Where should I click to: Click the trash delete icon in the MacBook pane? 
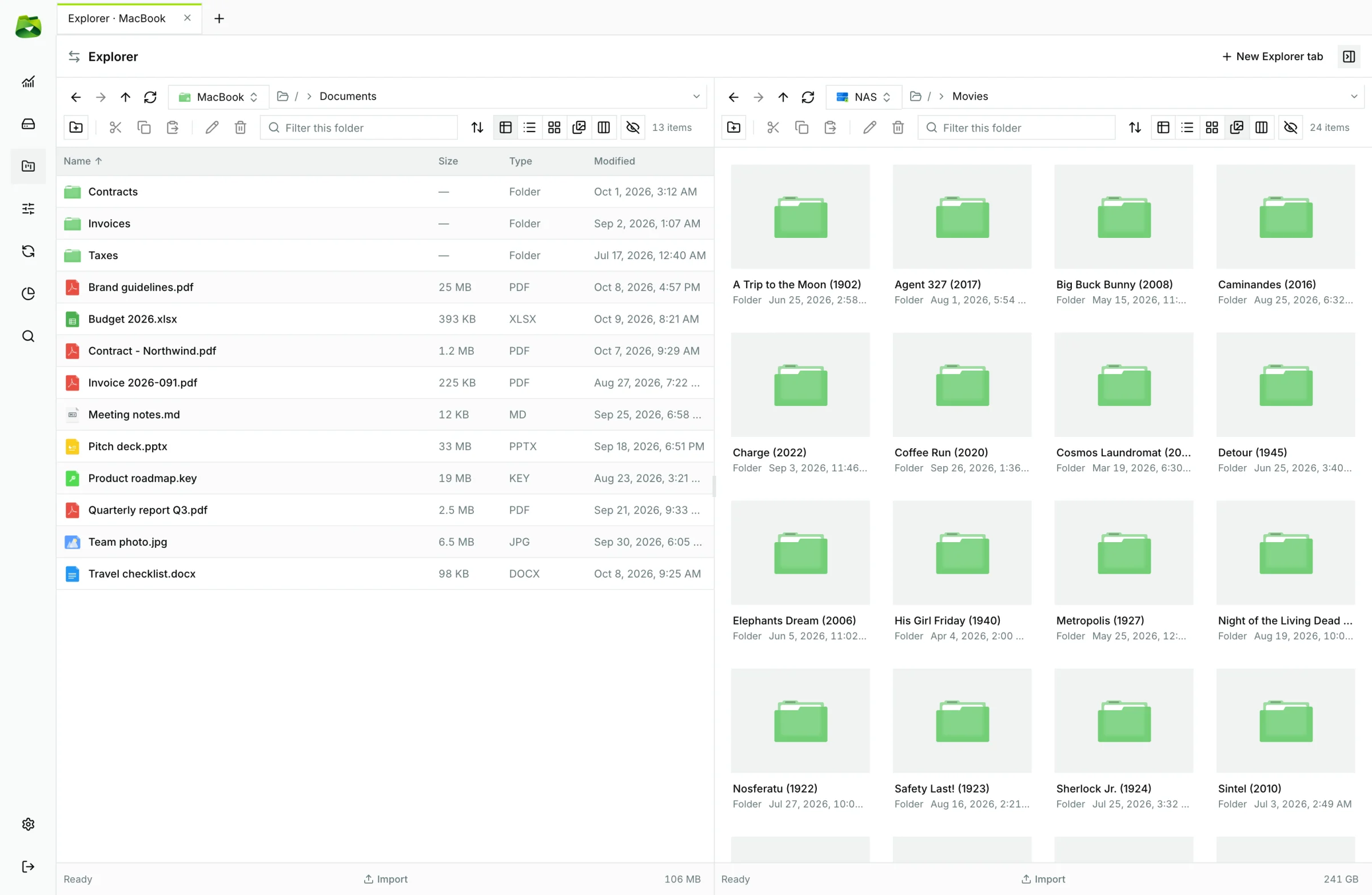241,128
